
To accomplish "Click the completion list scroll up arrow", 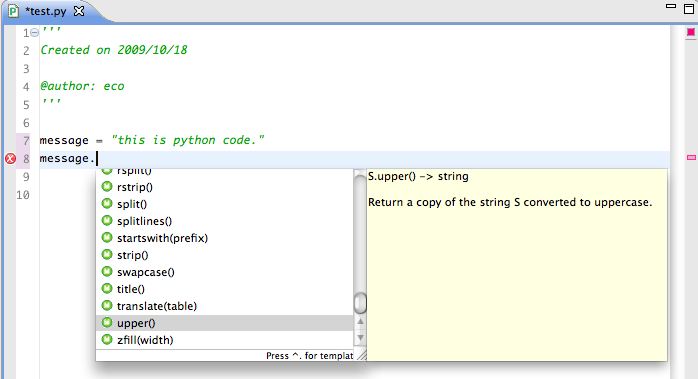I will coord(360,322).
